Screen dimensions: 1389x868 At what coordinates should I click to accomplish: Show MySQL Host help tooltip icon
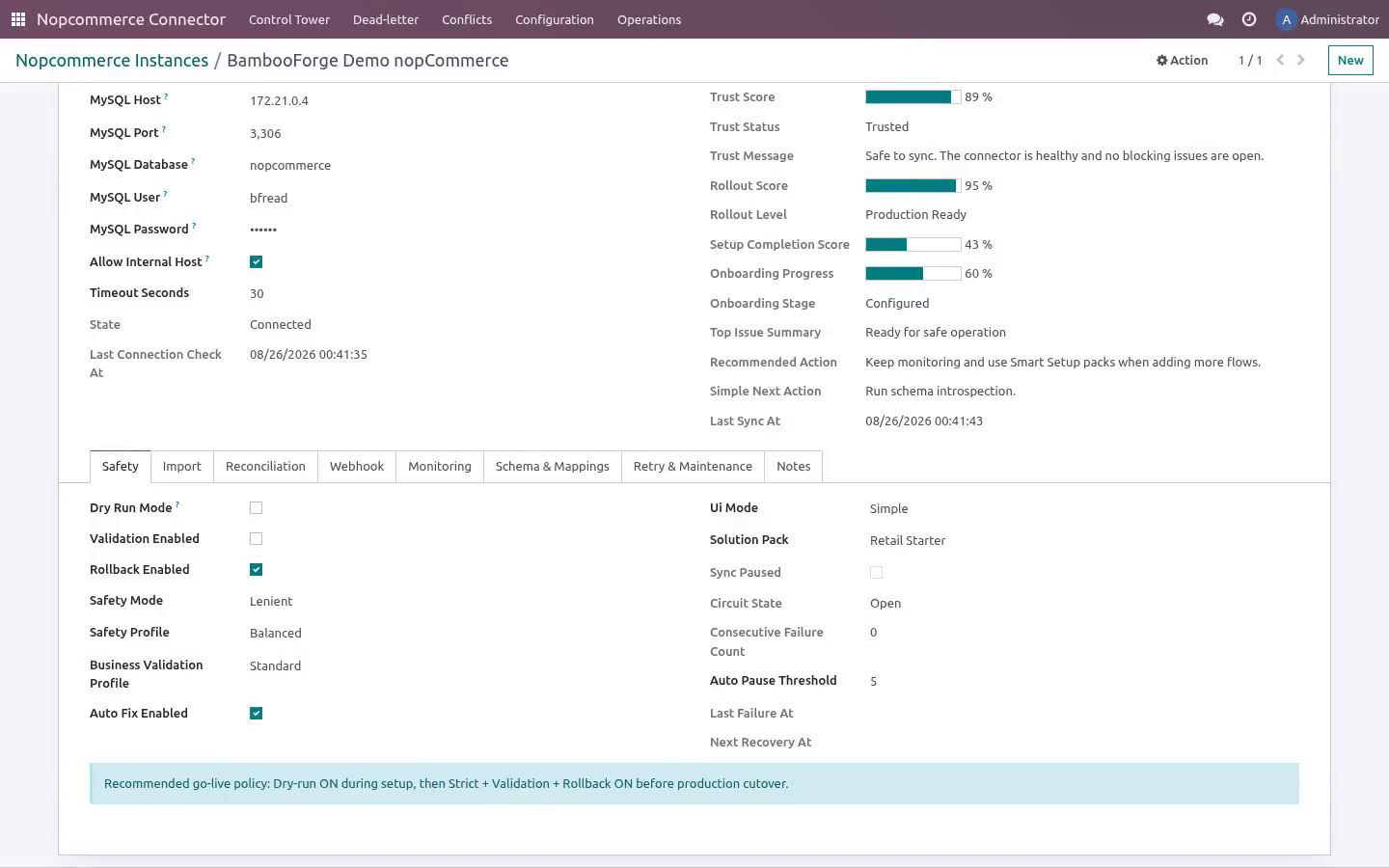[x=166, y=96]
